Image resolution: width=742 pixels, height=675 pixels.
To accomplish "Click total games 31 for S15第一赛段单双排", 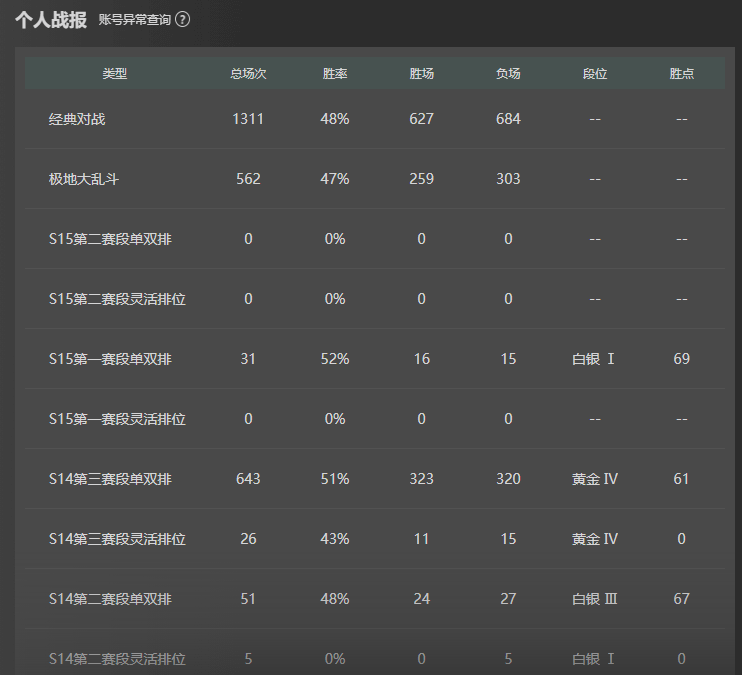I will (248, 359).
